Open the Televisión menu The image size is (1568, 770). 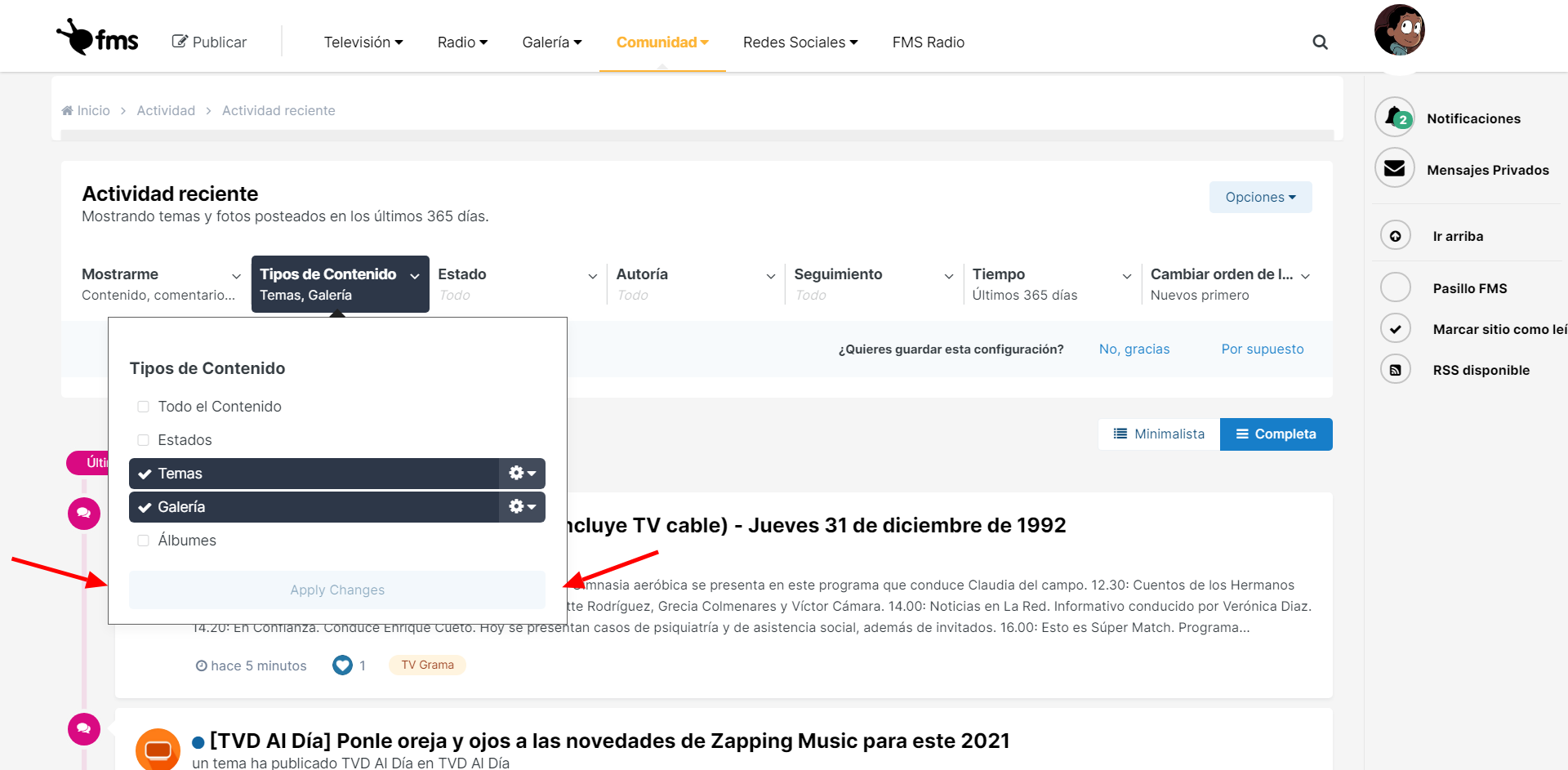click(x=363, y=42)
